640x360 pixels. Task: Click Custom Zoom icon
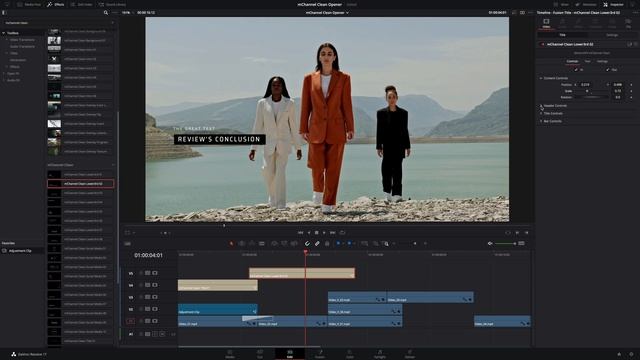(386, 244)
